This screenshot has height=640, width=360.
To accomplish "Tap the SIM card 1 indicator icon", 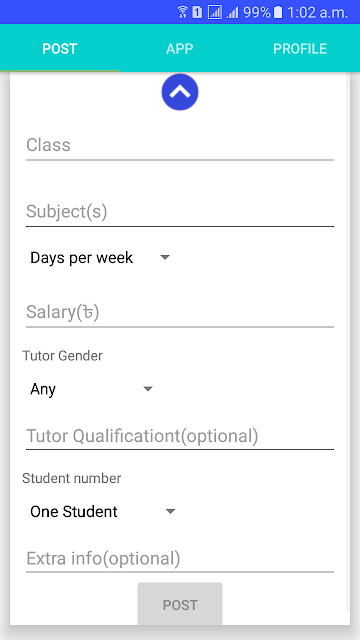I will click(x=197, y=13).
